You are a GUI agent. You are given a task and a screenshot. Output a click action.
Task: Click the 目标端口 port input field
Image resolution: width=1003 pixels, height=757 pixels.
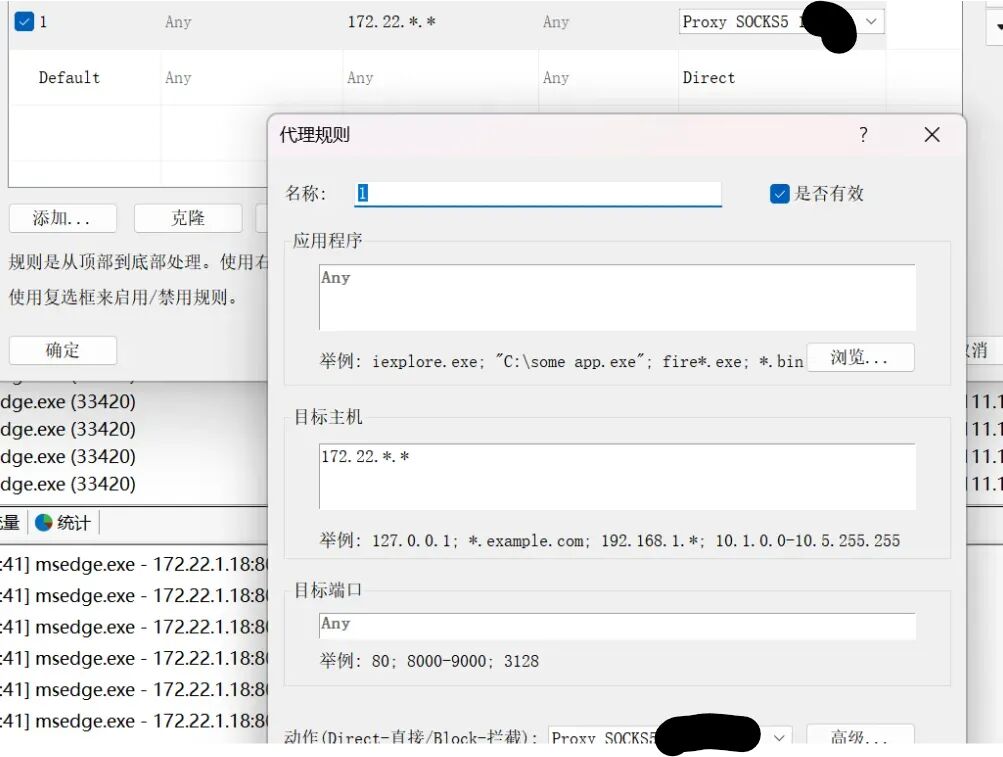617,625
